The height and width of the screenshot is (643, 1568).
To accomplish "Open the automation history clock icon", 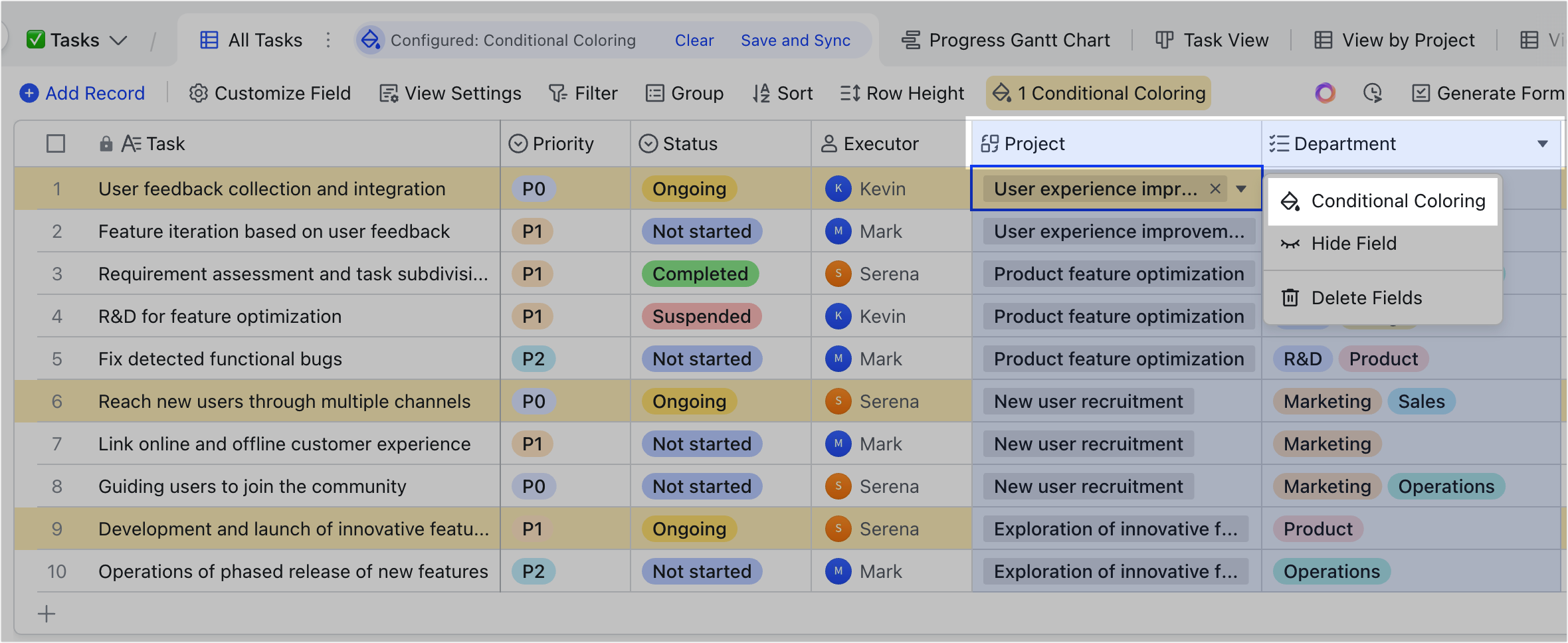I will [x=1373, y=93].
